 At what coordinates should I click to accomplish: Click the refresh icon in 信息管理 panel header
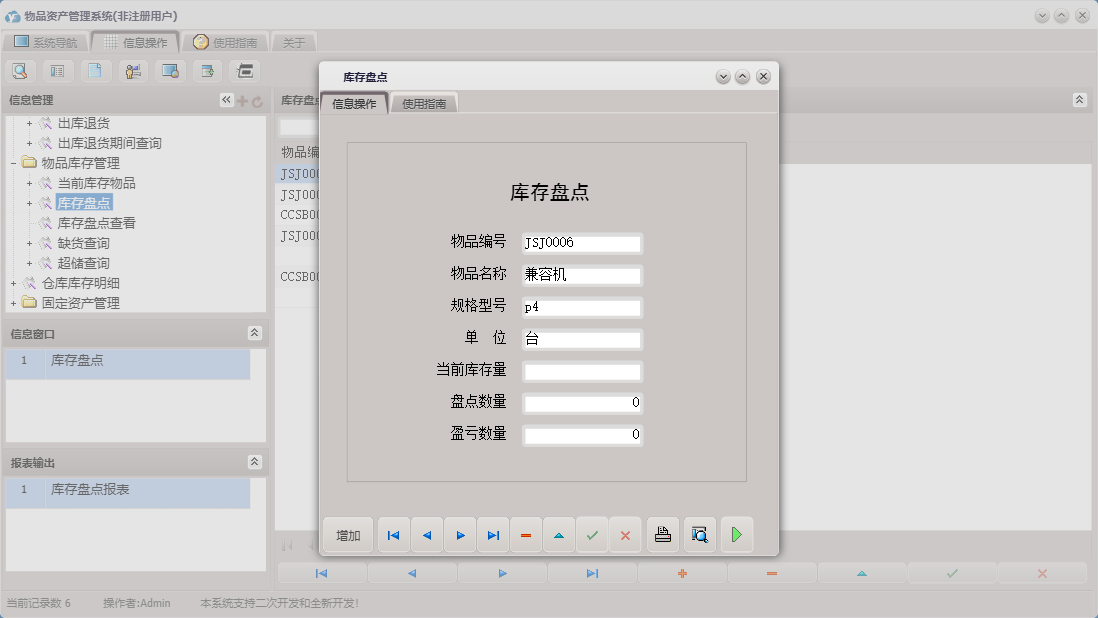(258, 99)
